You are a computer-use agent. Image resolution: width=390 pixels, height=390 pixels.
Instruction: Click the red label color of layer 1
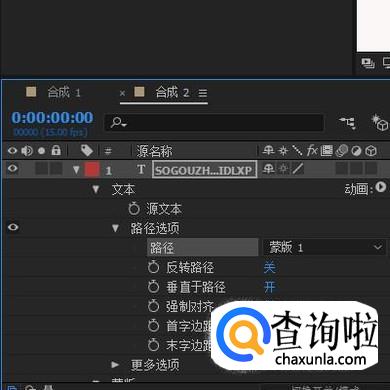click(92, 169)
